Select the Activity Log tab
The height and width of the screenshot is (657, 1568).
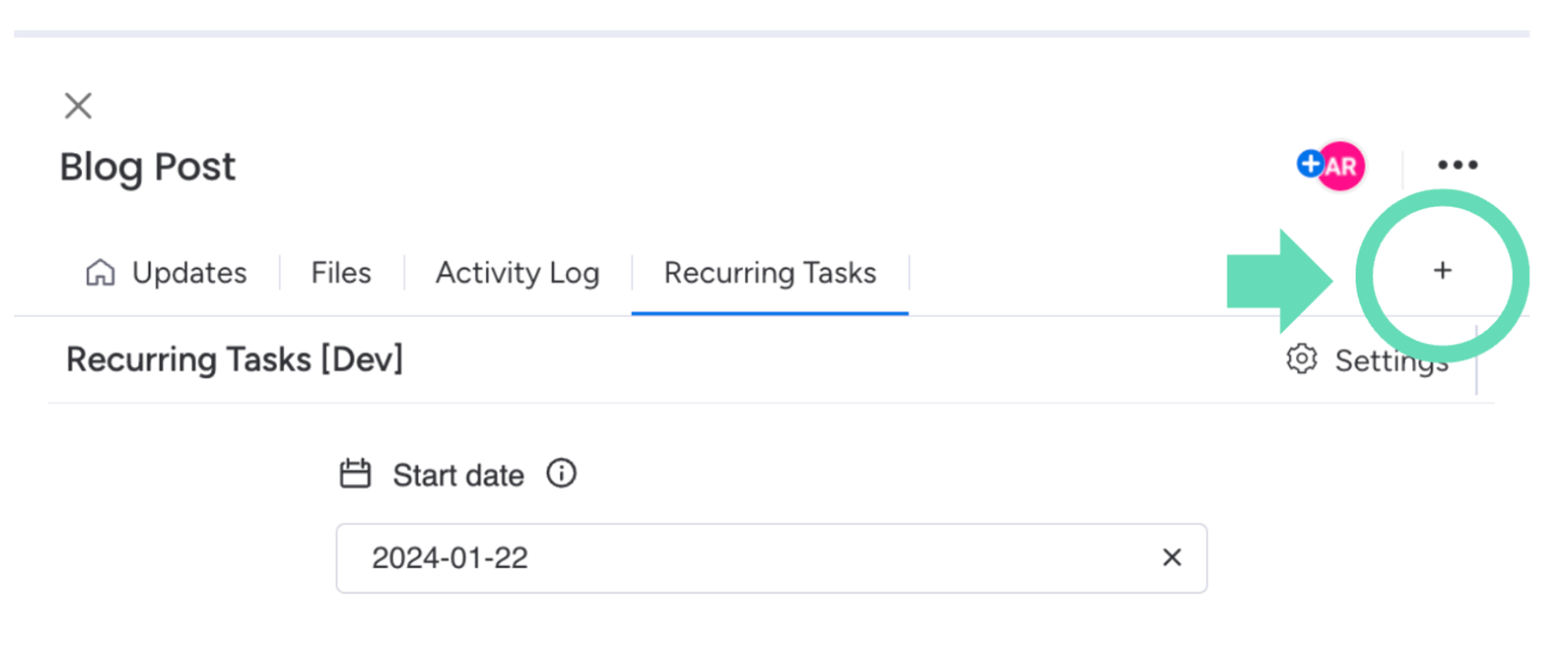(x=517, y=273)
